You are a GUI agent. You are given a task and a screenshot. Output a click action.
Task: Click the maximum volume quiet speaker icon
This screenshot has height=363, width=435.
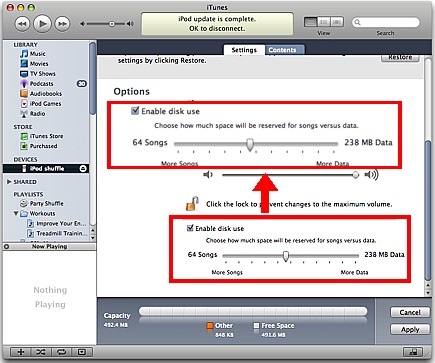coord(208,175)
